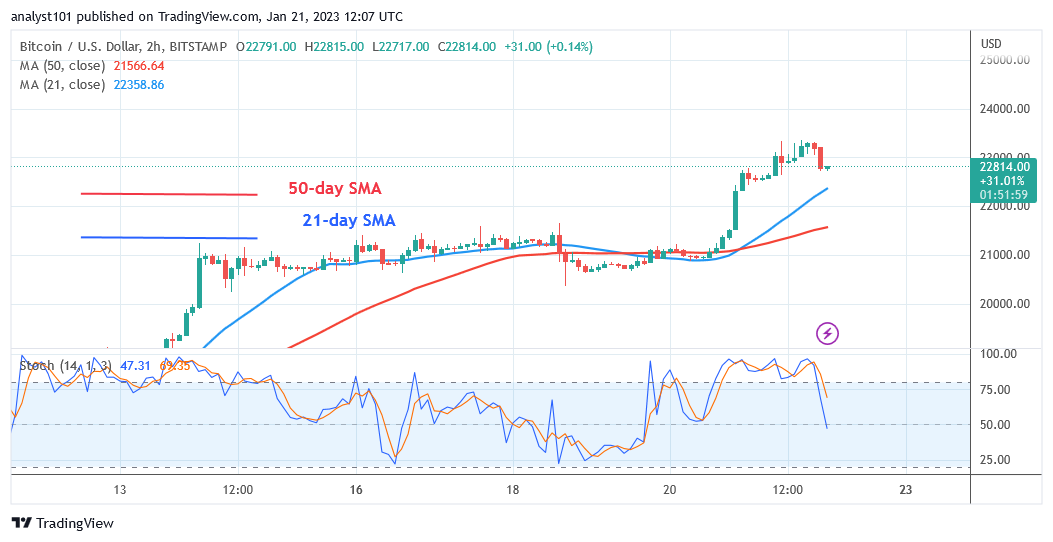Click the MA 21 value 22358.86

(139, 85)
